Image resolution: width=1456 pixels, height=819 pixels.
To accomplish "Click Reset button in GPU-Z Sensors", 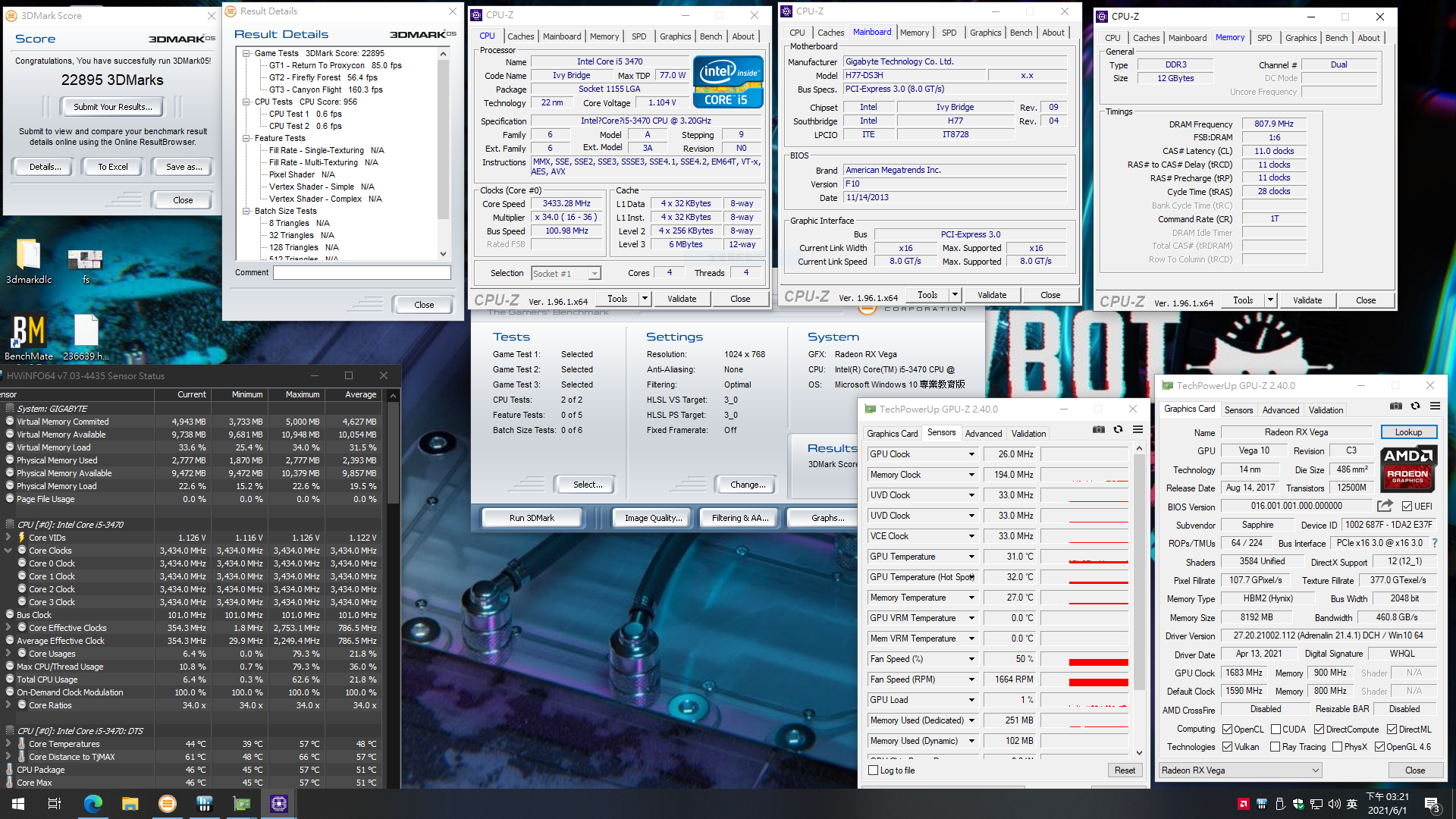I will click(1125, 770).
